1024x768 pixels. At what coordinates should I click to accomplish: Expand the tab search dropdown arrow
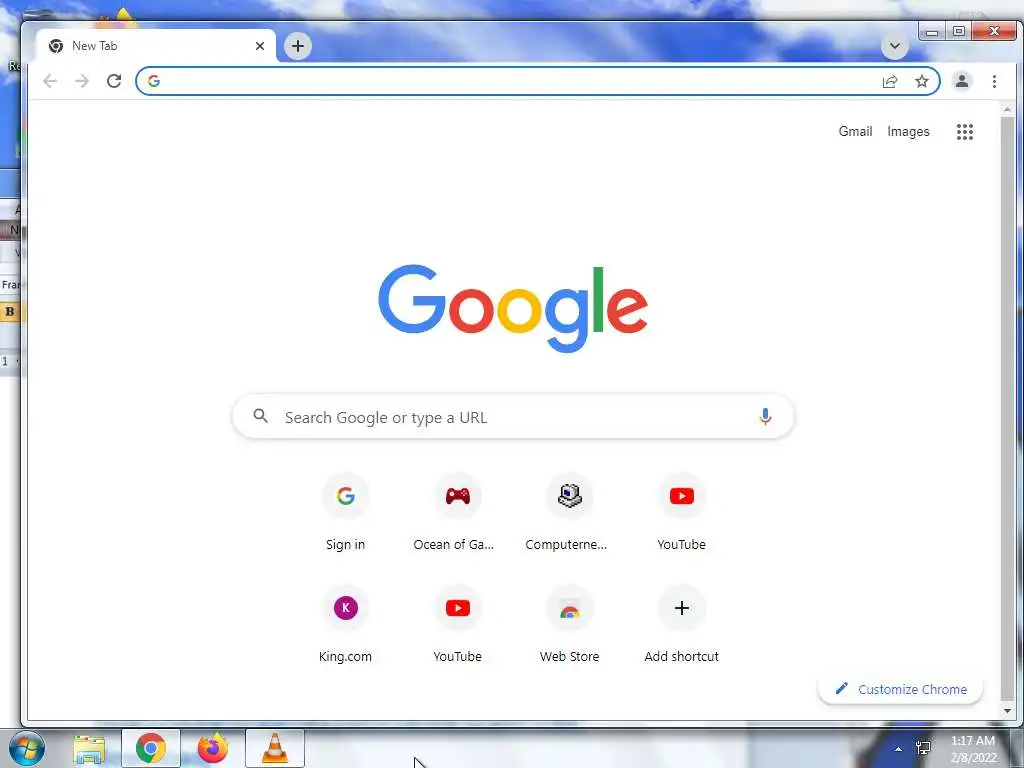coord(895,46)
